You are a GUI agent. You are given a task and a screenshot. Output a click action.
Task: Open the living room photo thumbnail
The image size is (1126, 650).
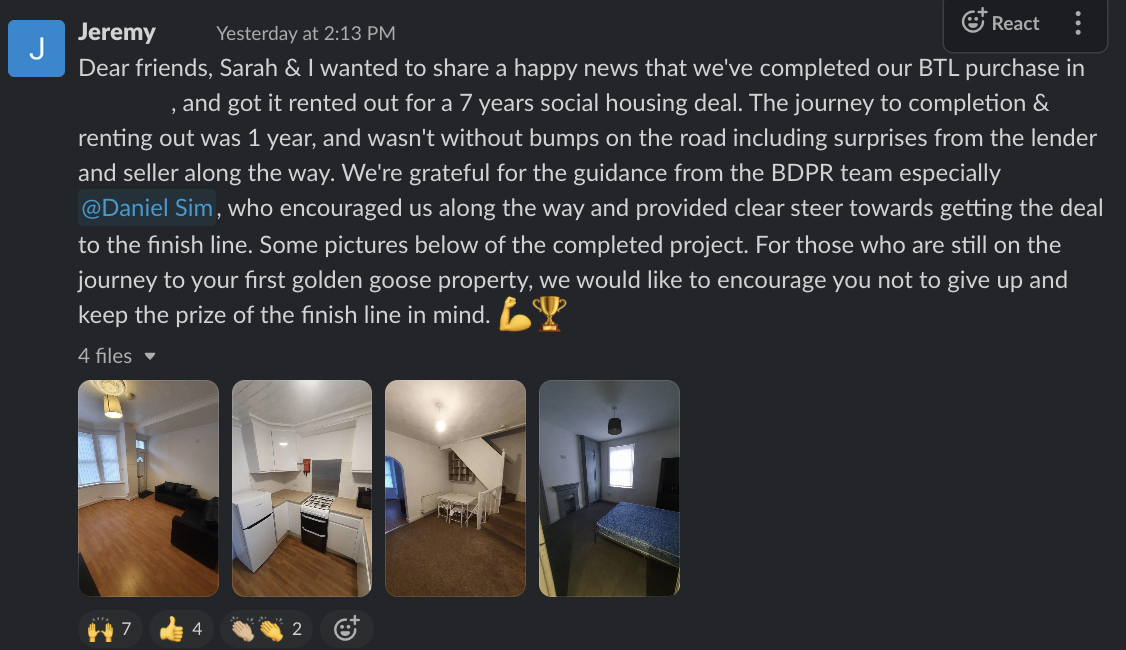point(149,488)
